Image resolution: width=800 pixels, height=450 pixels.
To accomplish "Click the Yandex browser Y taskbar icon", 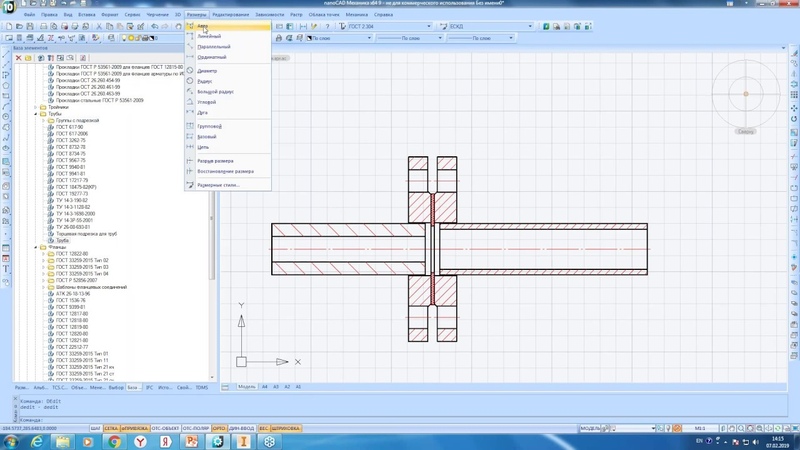I will pos(140,441).
